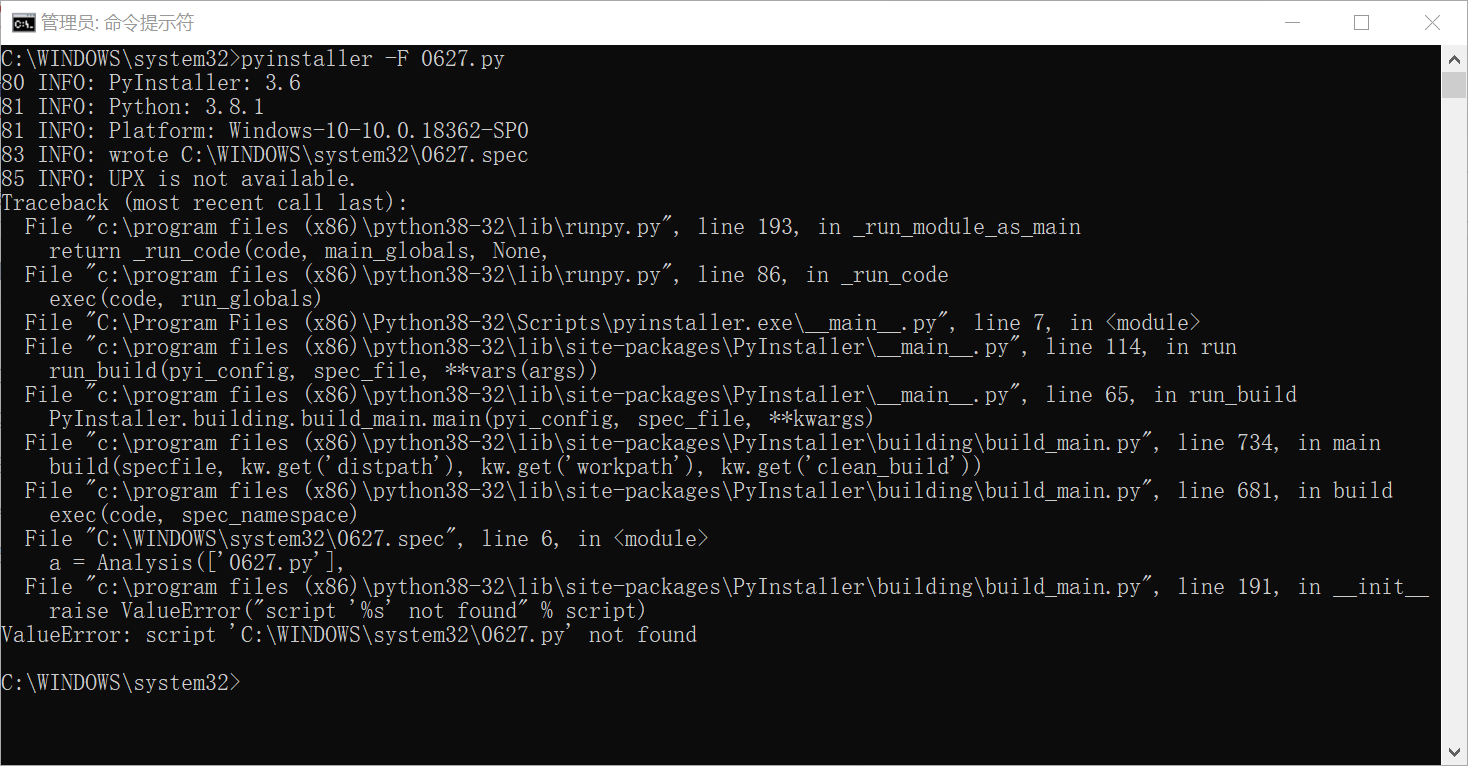1468x766 pixels.
Task: Click the final C:\WINDOWS\system32> prompt line
Action: [x=121, y=683]
